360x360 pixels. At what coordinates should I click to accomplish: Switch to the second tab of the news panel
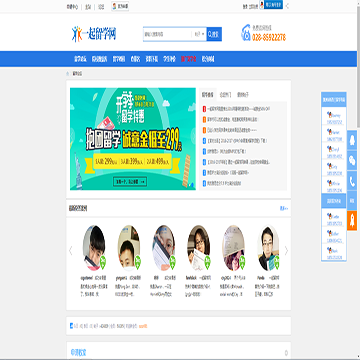(225, 95)
